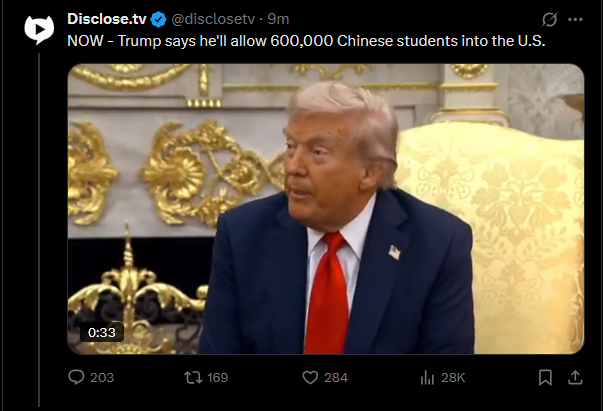Click the tweet text about Chinese students
603x411 pixels.
[306, 41]
